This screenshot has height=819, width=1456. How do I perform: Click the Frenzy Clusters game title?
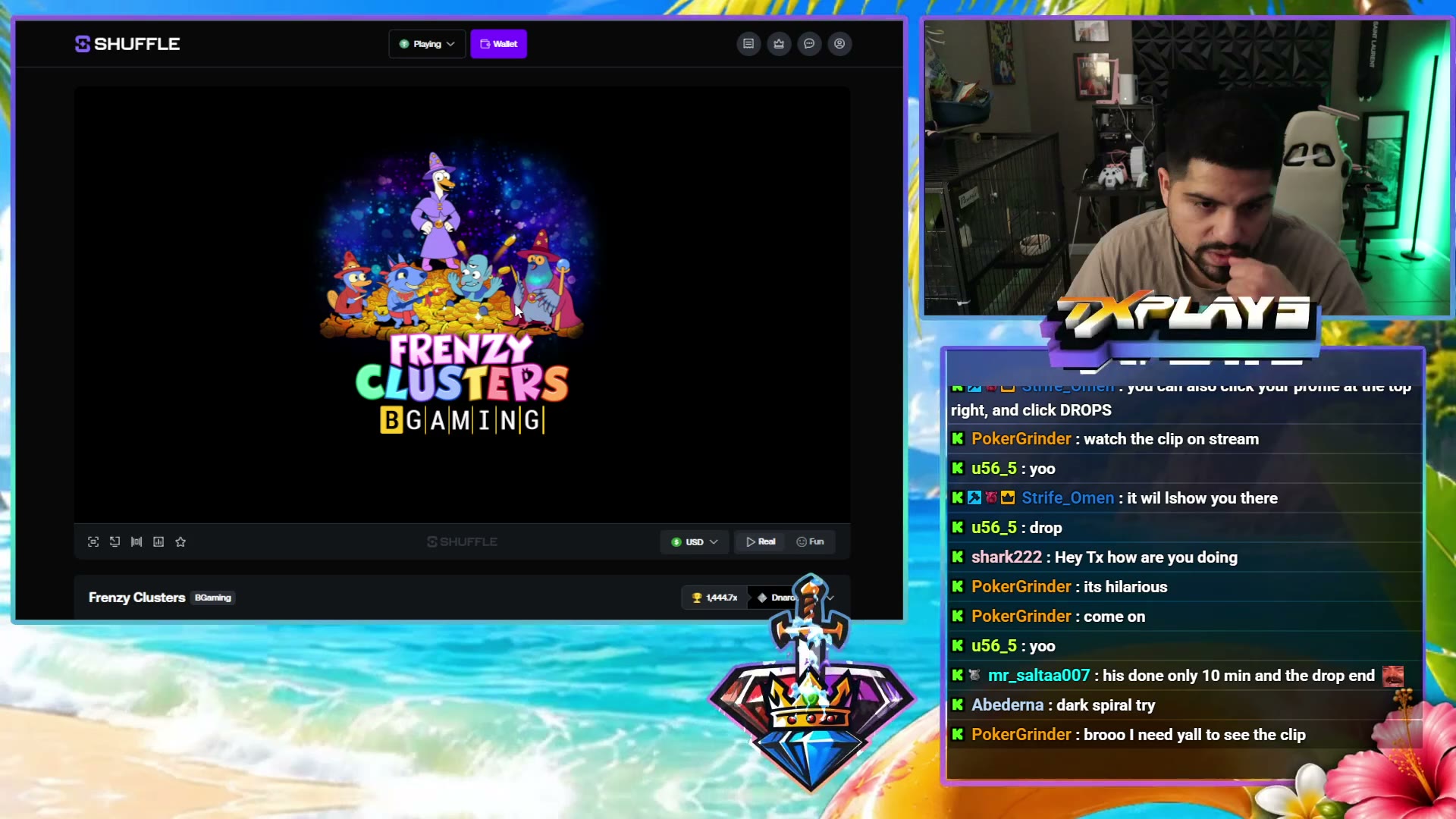point(136,598)
